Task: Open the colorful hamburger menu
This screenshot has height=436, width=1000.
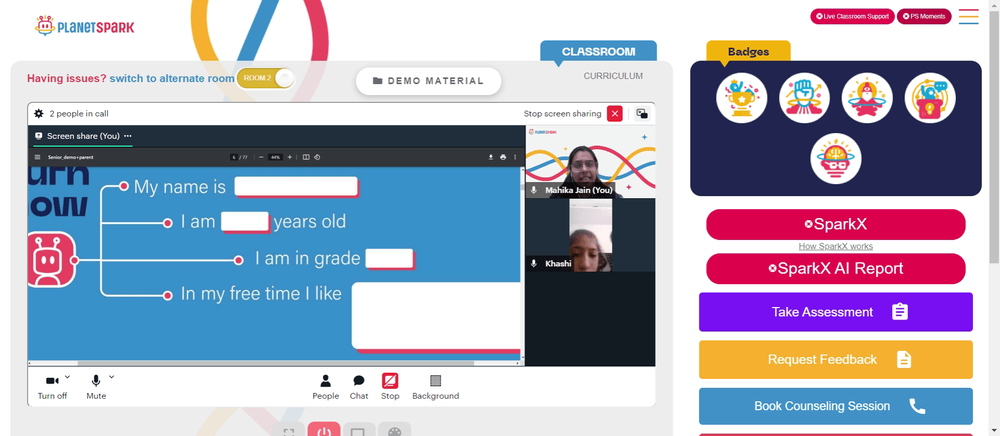Action: pyautogui.click(x=968, y=17)
